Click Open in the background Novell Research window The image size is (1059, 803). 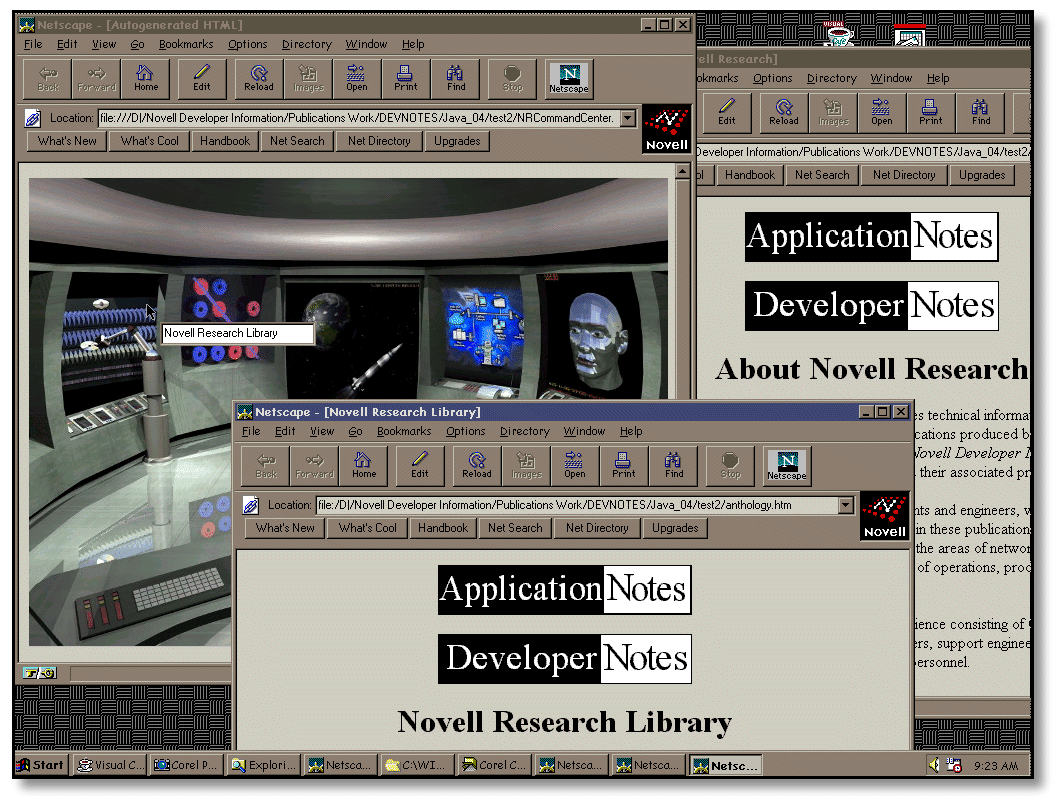tap(881, 113)
